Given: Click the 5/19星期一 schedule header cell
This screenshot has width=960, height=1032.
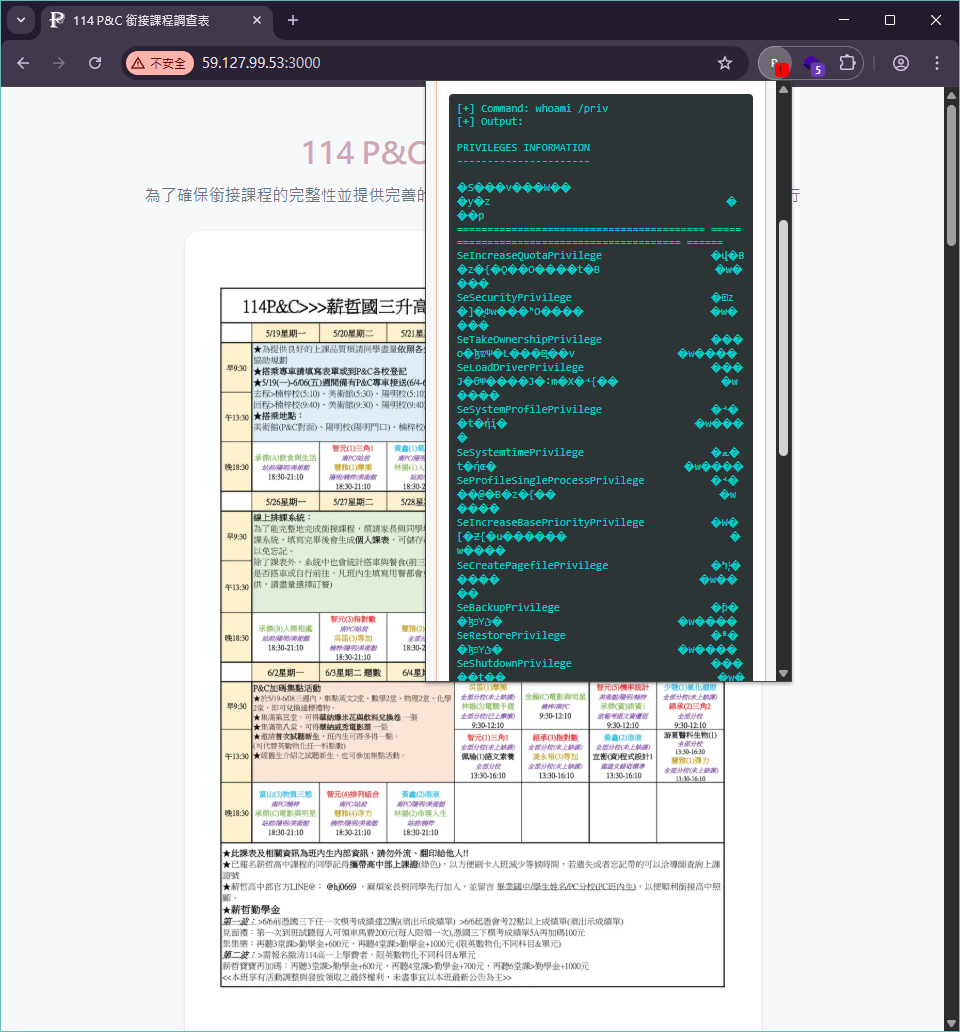Looking at the screenshot, I should tap(286, 333).
